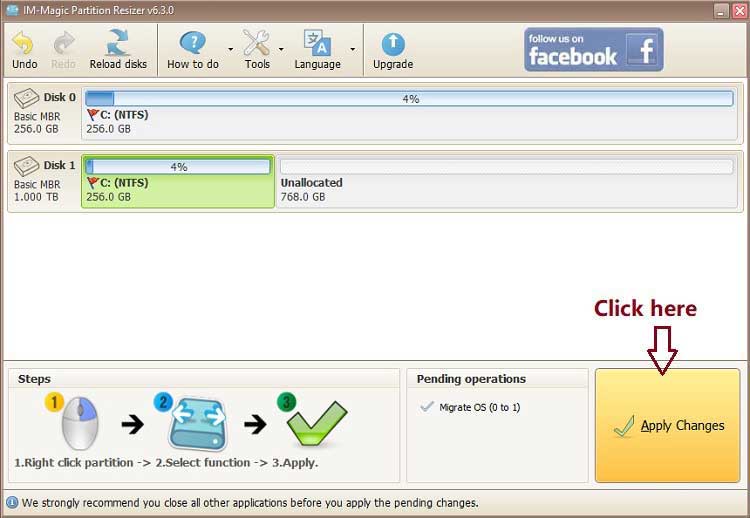750x518 pixels.
Task: Expand the Tools dropdown arrow
Action: [x=281, y=49]
